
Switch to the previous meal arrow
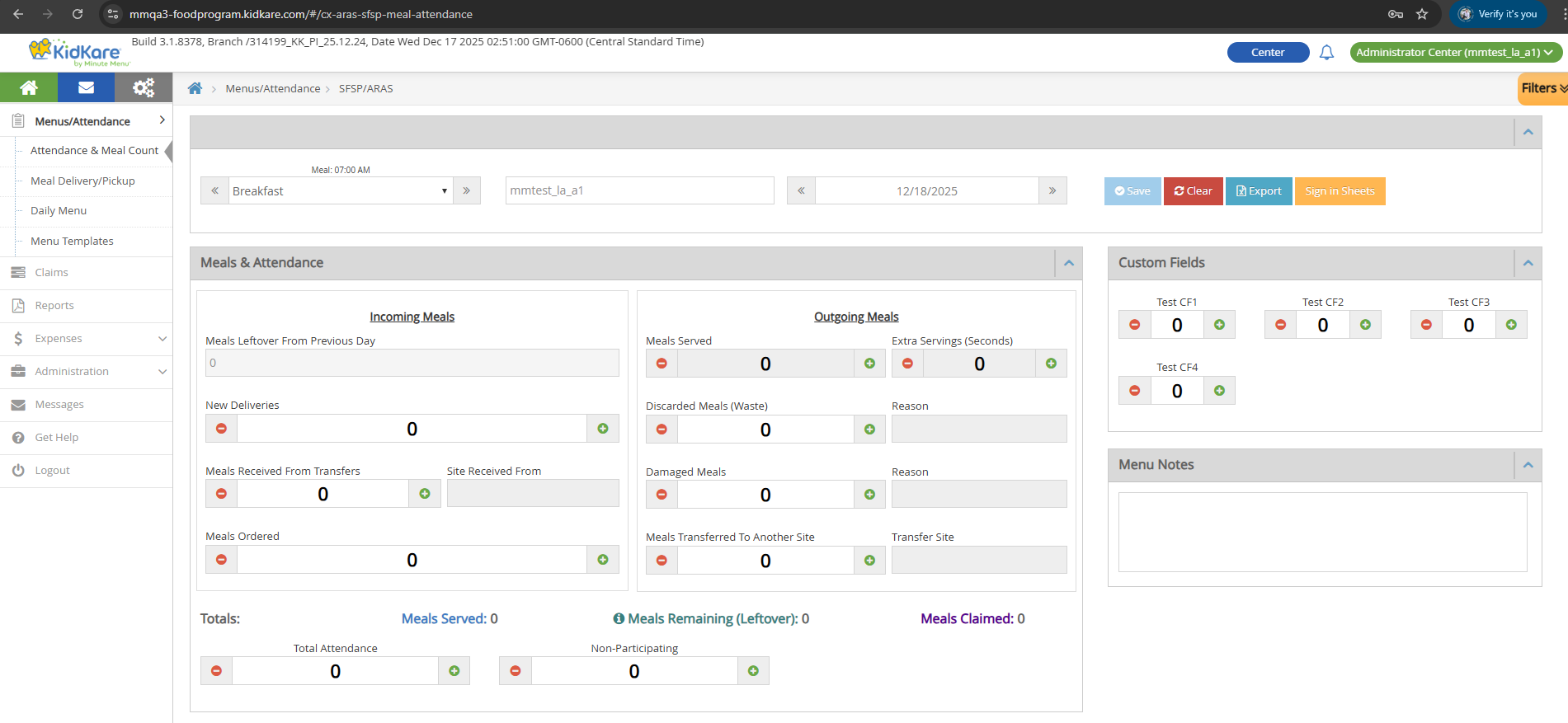214,190
